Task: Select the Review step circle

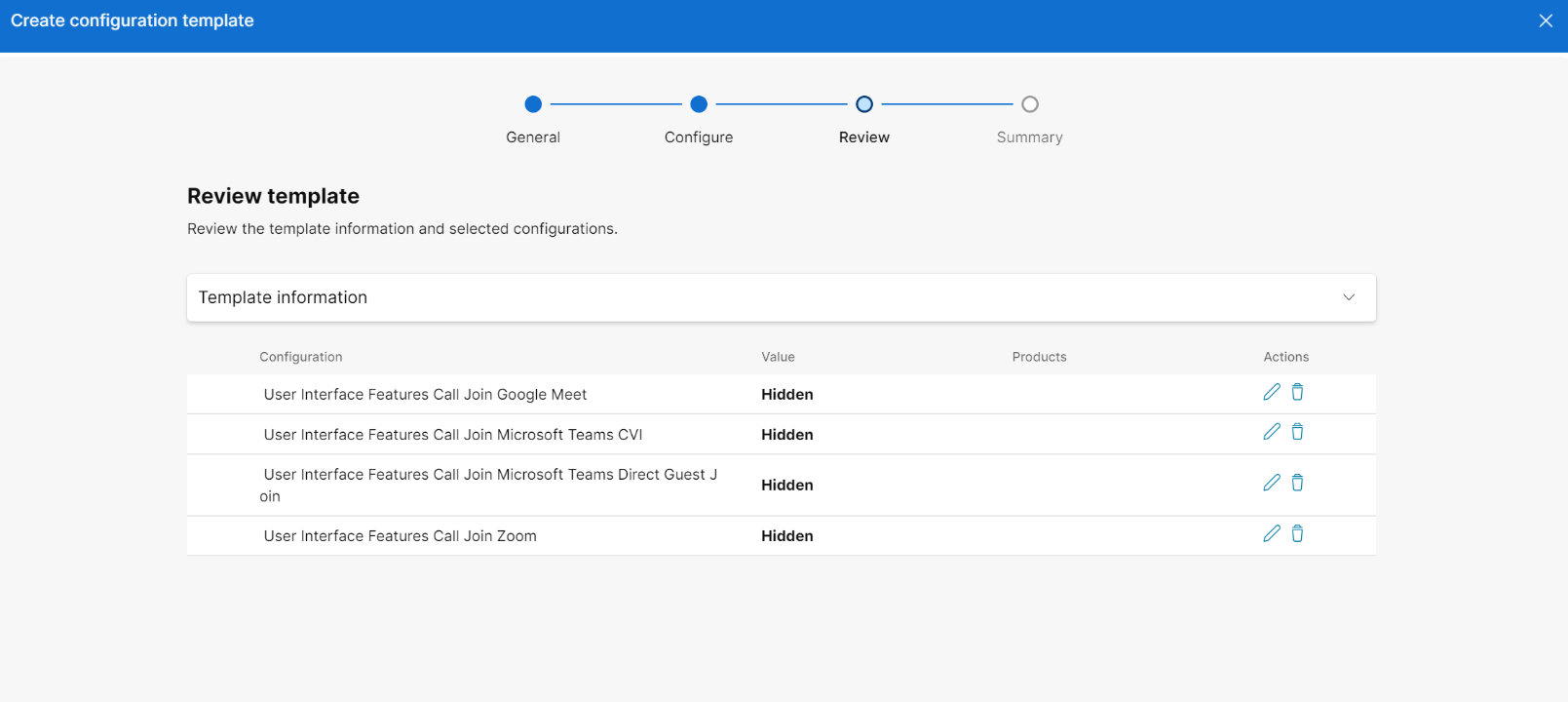Action: (864, 104)
